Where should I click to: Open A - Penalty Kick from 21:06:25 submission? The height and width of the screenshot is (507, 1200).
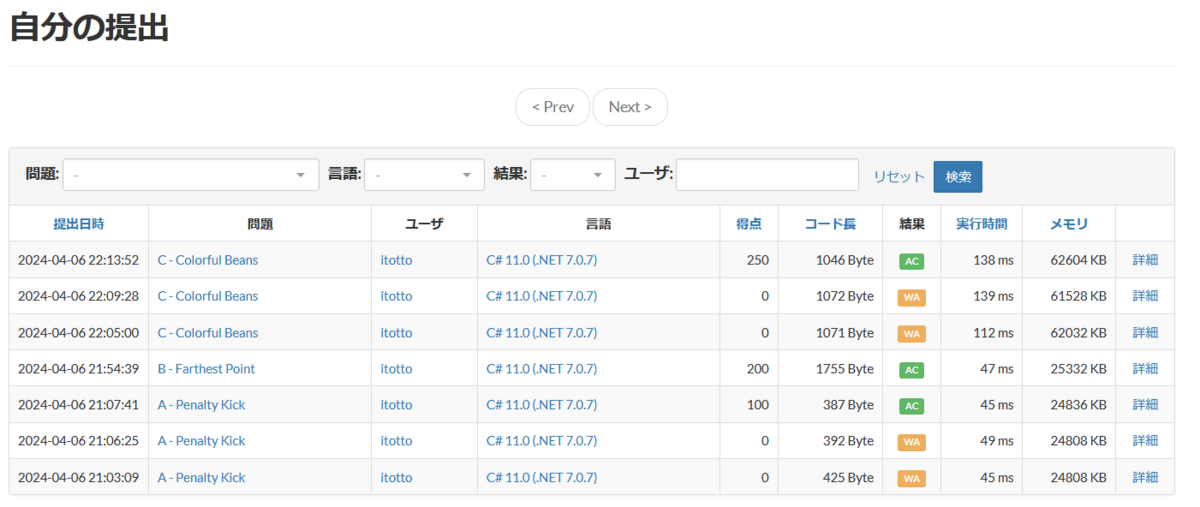201,440
